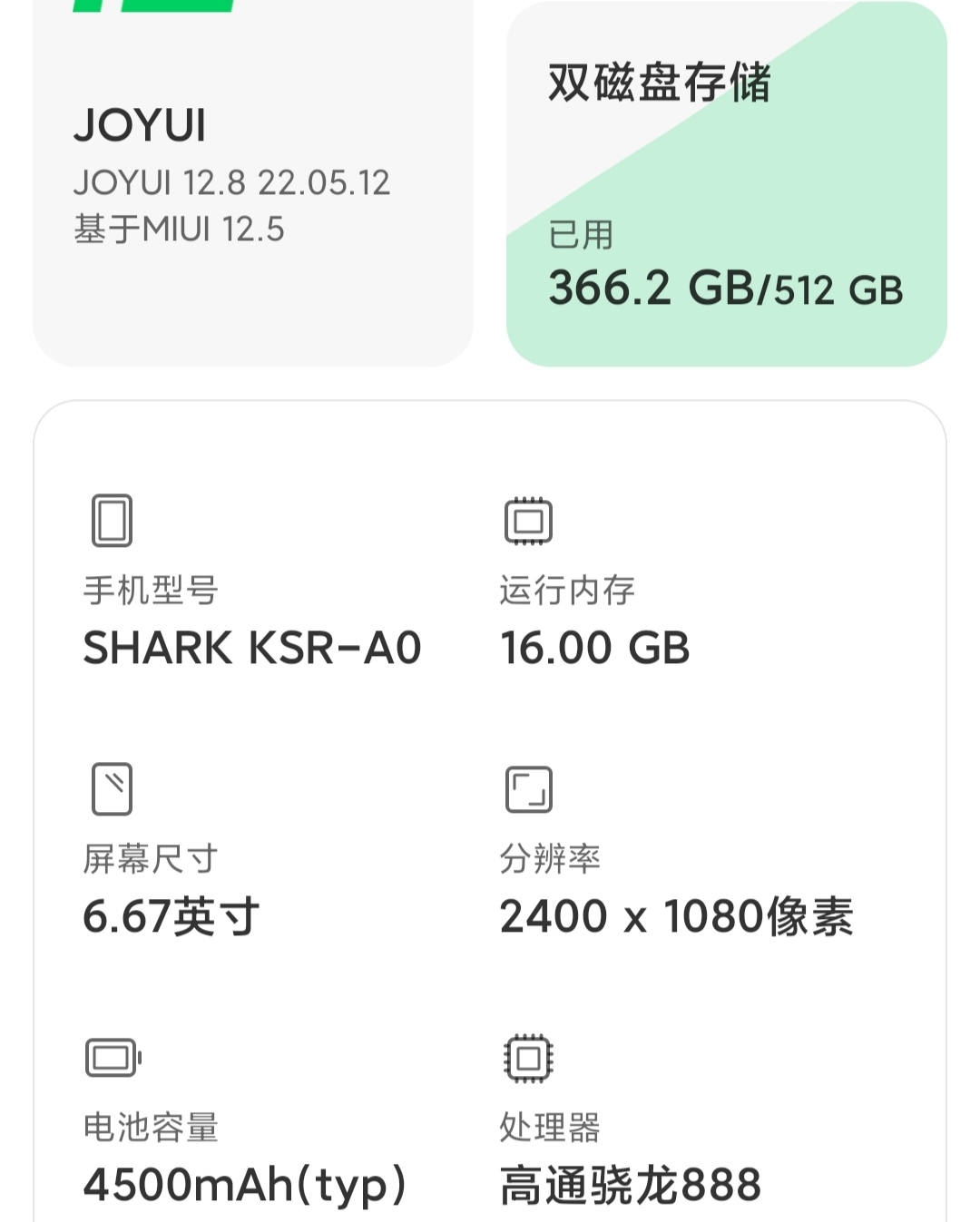Tap the screen size icon
980x1222 pixels.
pos(112,788)
